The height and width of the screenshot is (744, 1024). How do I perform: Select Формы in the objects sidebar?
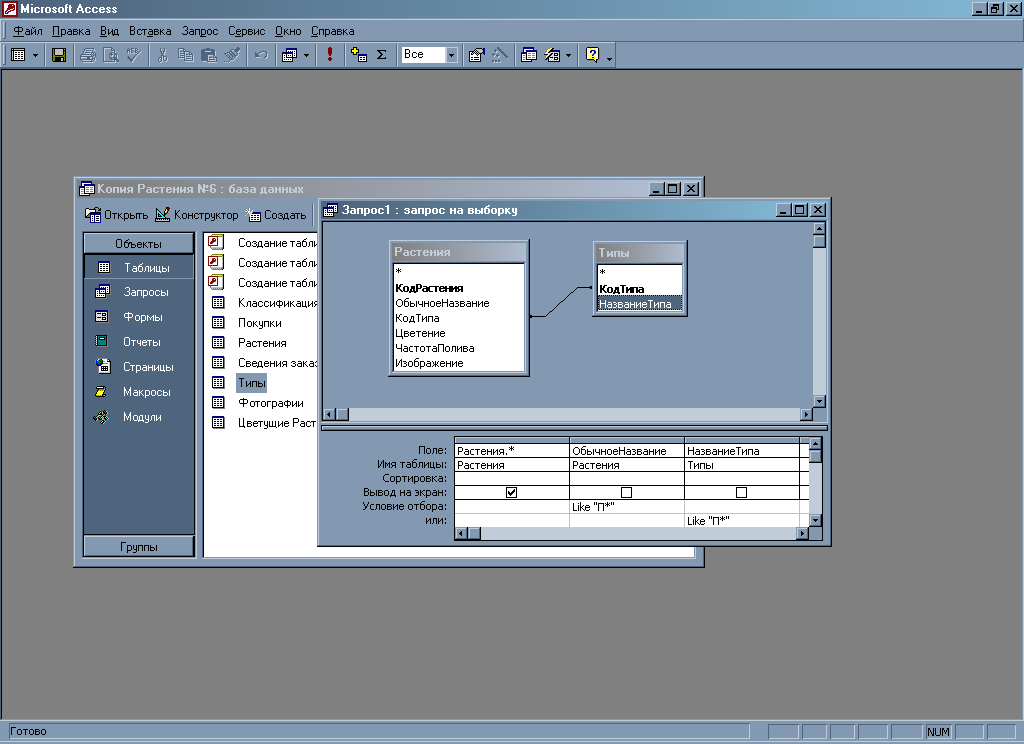tap(138, 317)
